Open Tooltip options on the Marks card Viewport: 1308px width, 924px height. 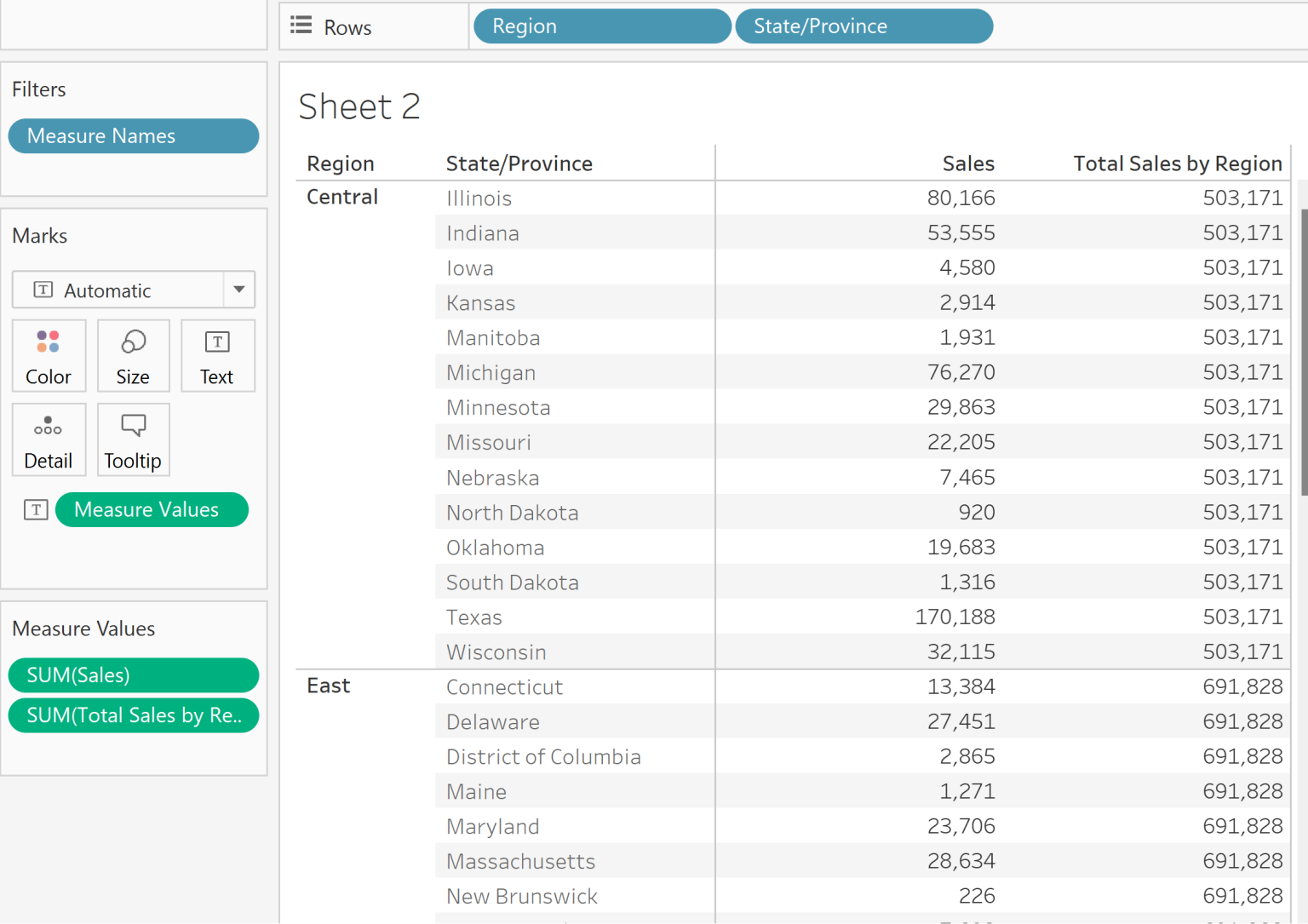click(133, 439)
